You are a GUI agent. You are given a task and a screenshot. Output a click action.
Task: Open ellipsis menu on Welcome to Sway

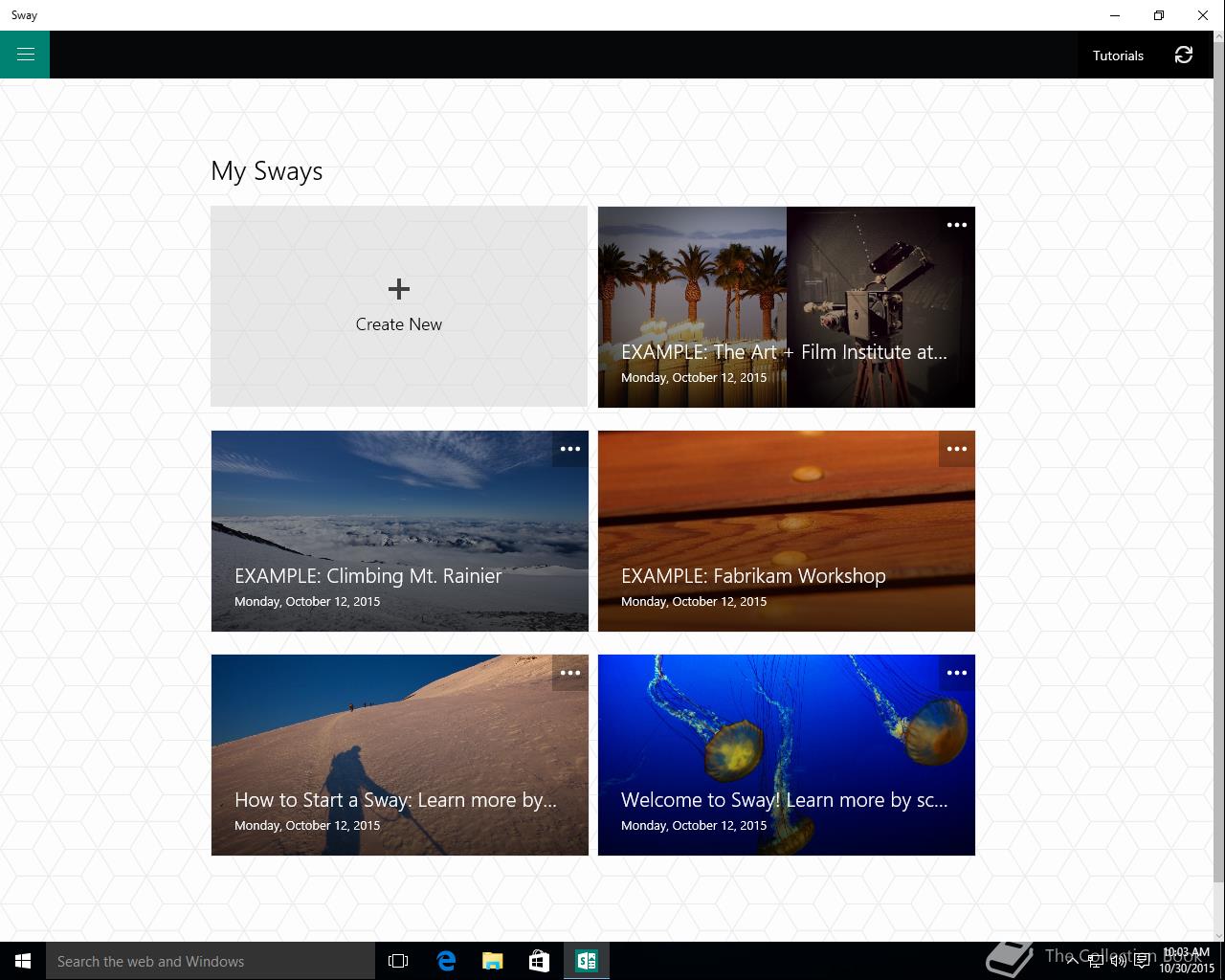tap(957, 673)
